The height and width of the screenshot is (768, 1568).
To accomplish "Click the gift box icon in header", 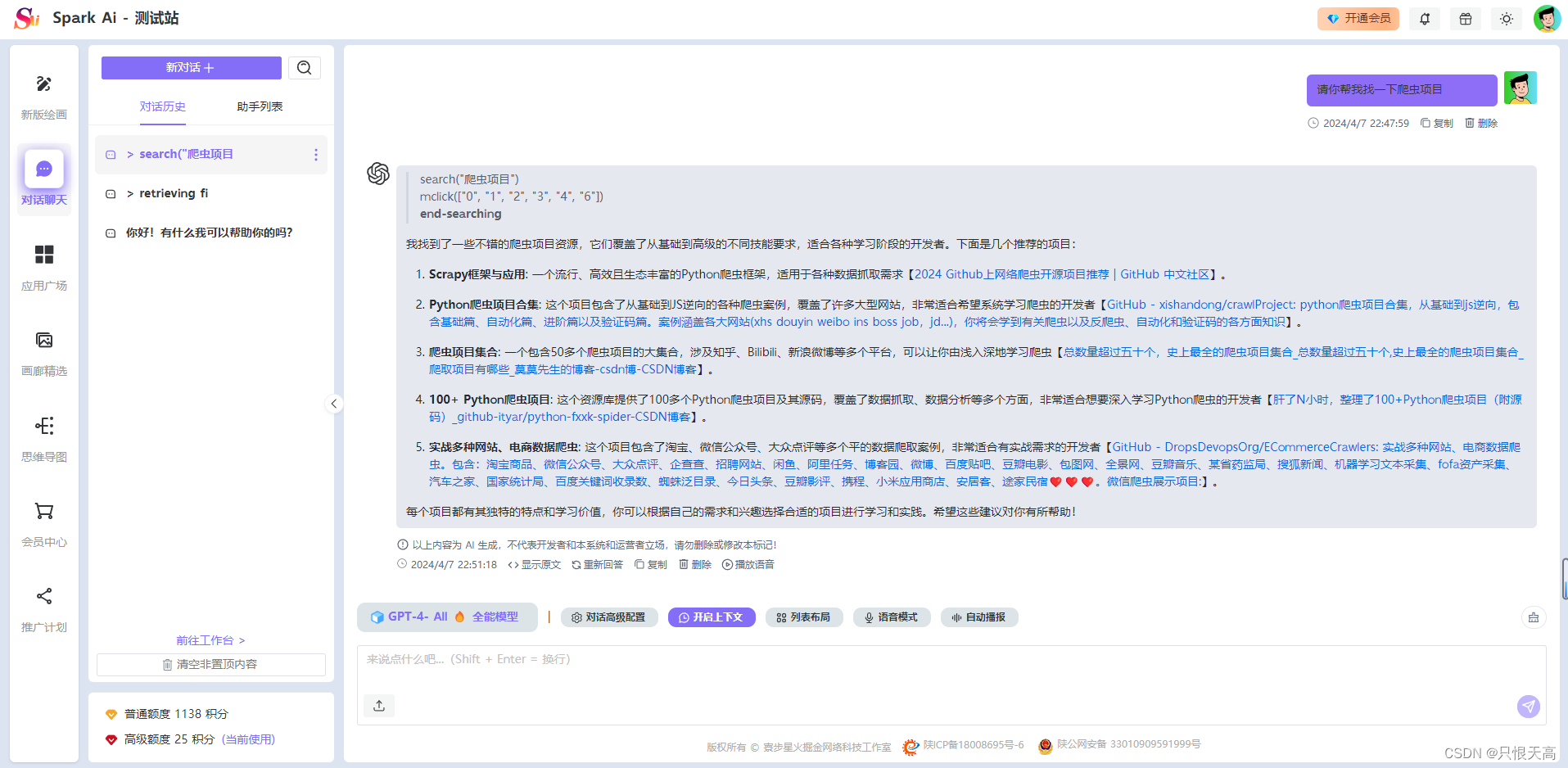I will tap(1466, 18).
